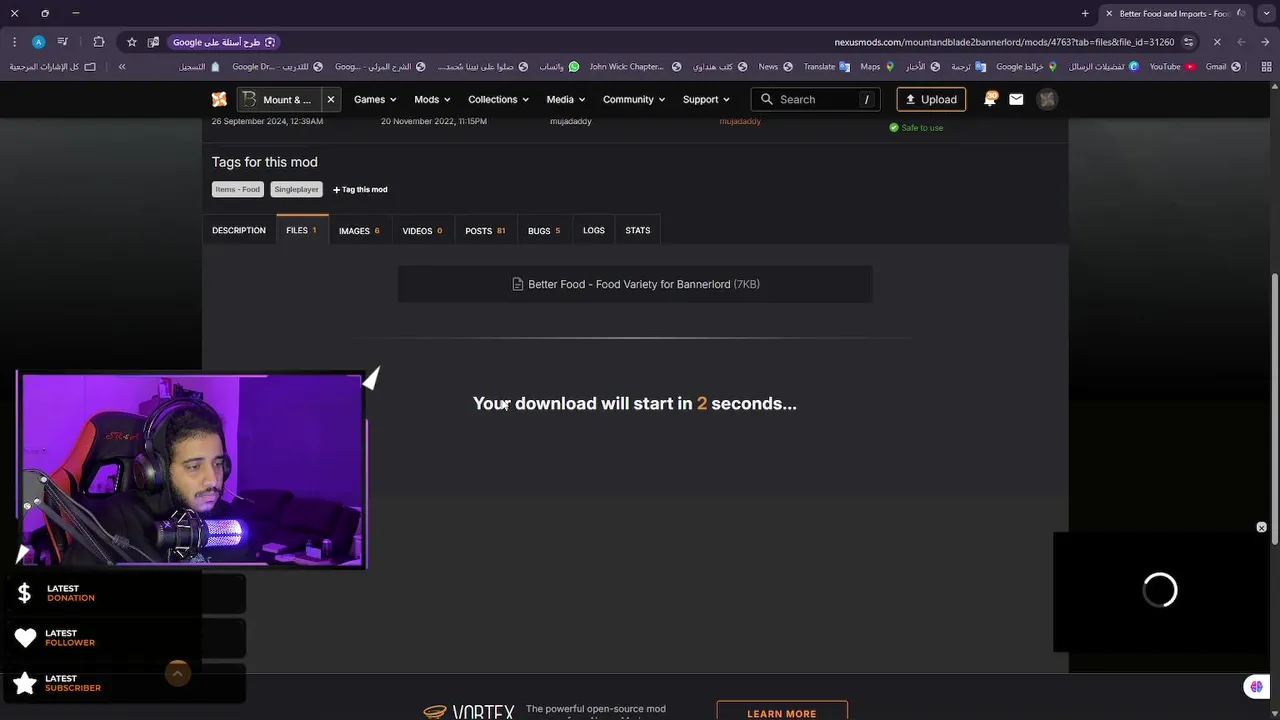
Task: Expand the Mods dropdown menu
Action: click(x=432, y=99)
